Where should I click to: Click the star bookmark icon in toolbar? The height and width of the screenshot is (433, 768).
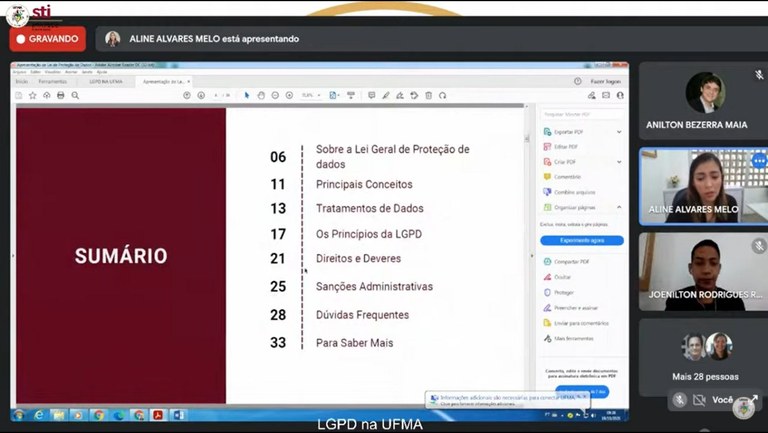32,95
